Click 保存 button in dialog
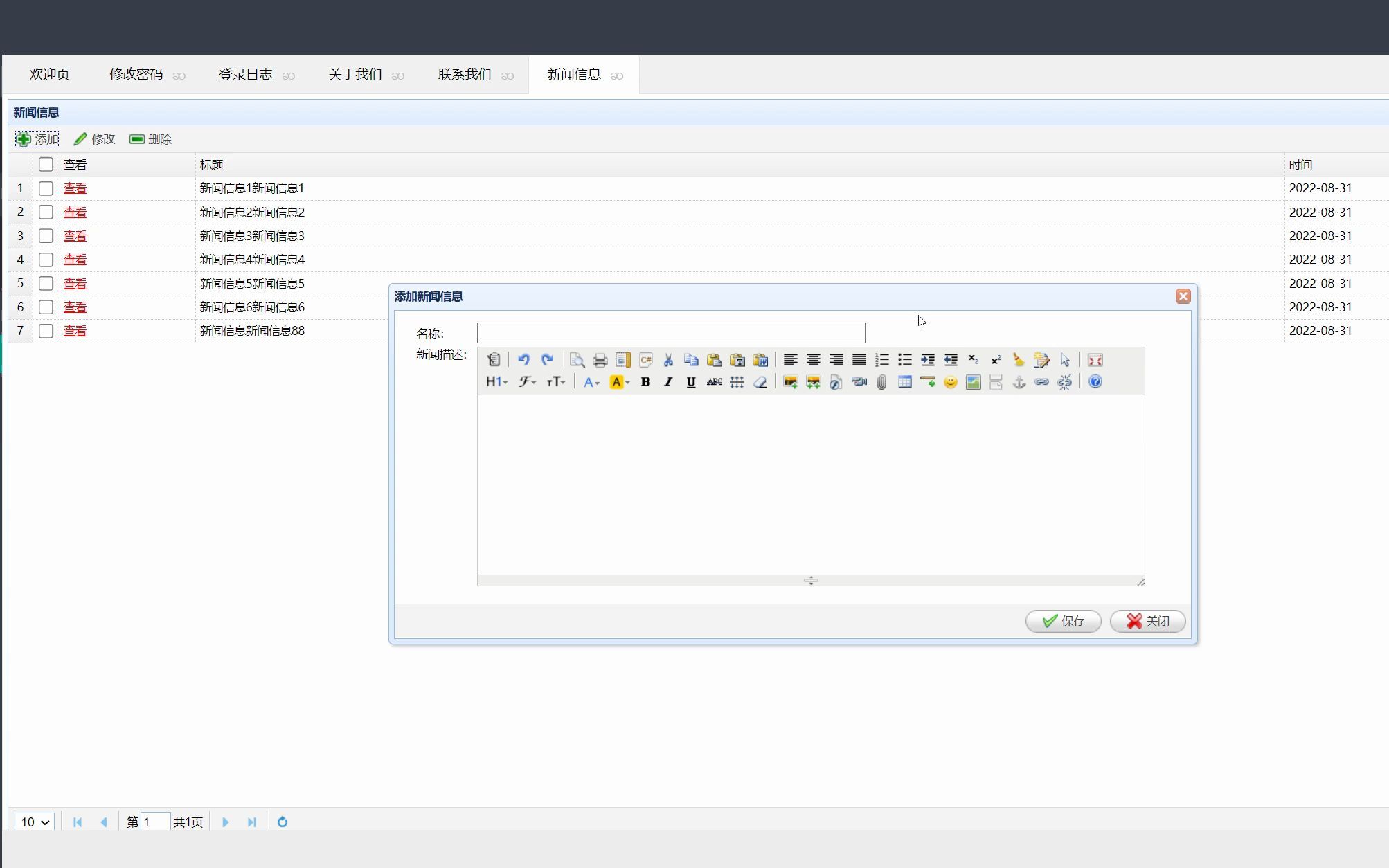Screen dimensions: 1389x868 click(x=1064, y=621)
